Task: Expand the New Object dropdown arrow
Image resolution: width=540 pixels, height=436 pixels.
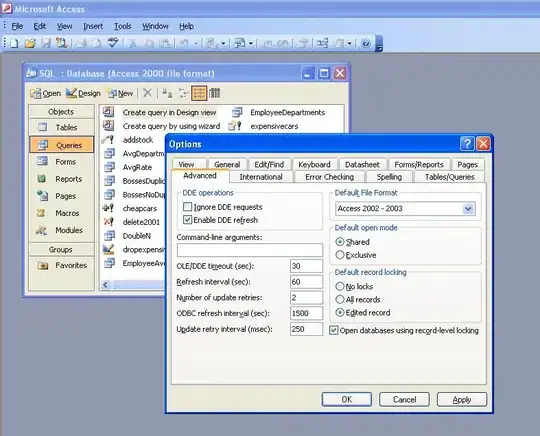Action: coord(350,43)
